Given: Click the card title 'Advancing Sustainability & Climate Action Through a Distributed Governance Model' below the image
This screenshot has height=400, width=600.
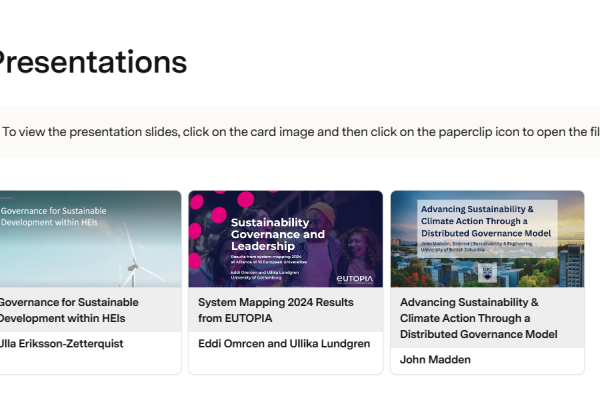Looking at the screenshot, I should 478,318.
